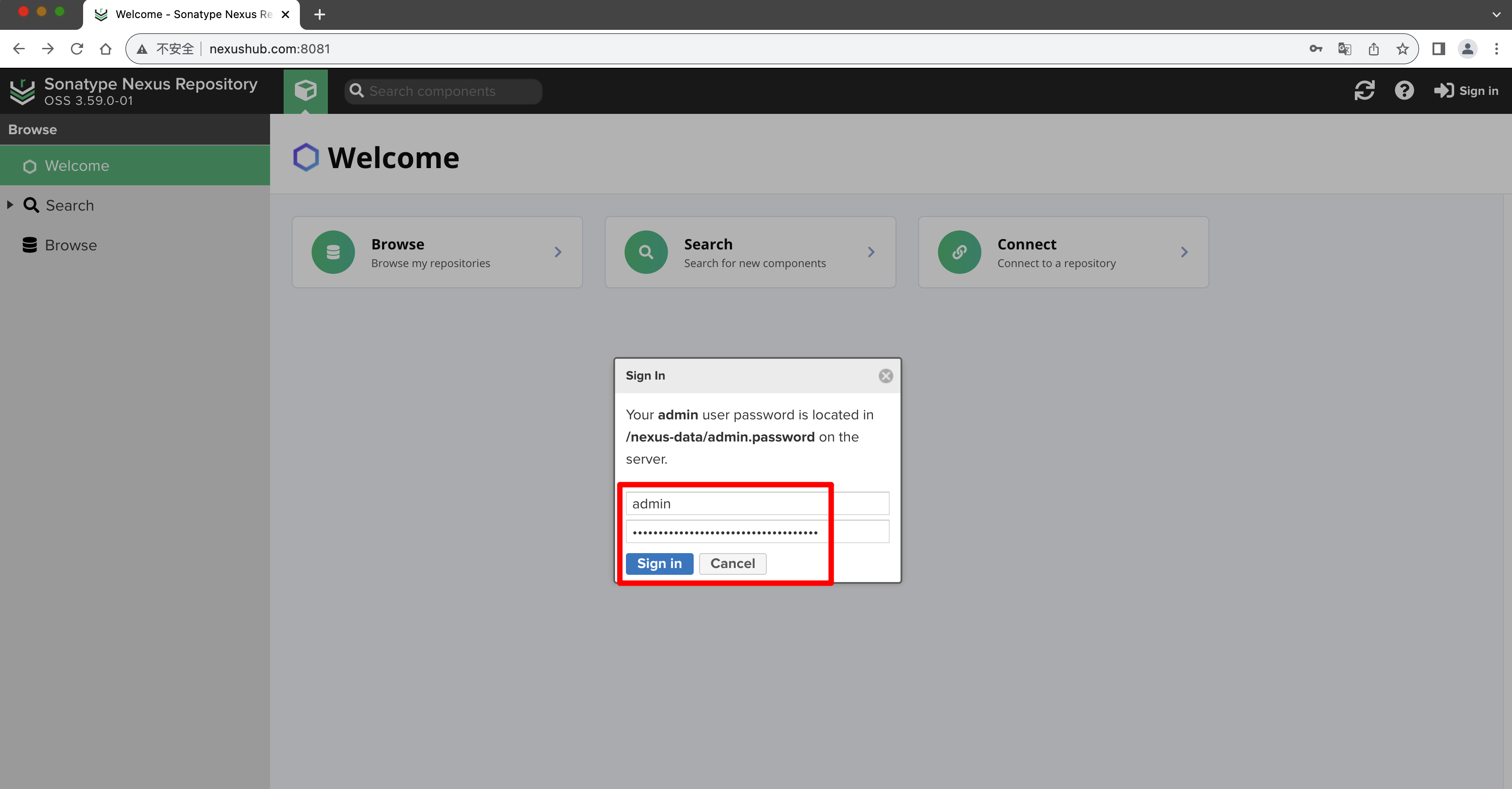Click the green Search card icon
Viewport: 1512px width, 789px height.
(x=646, y=252)
